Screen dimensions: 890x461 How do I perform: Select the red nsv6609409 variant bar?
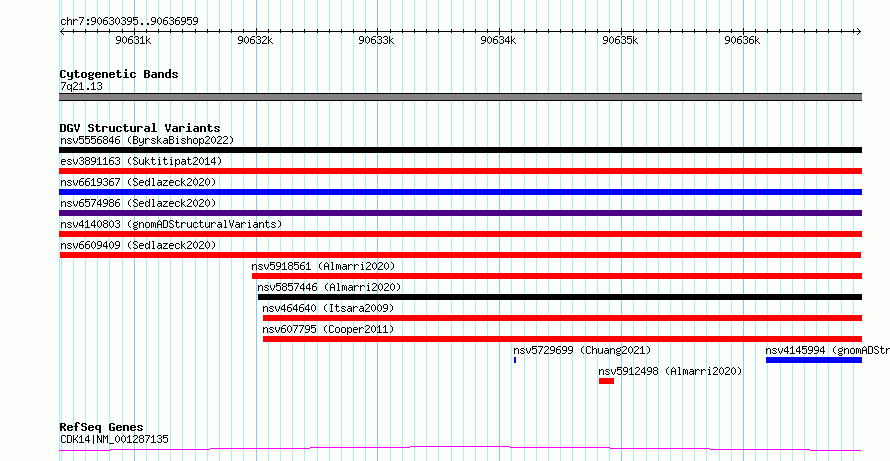460,255
